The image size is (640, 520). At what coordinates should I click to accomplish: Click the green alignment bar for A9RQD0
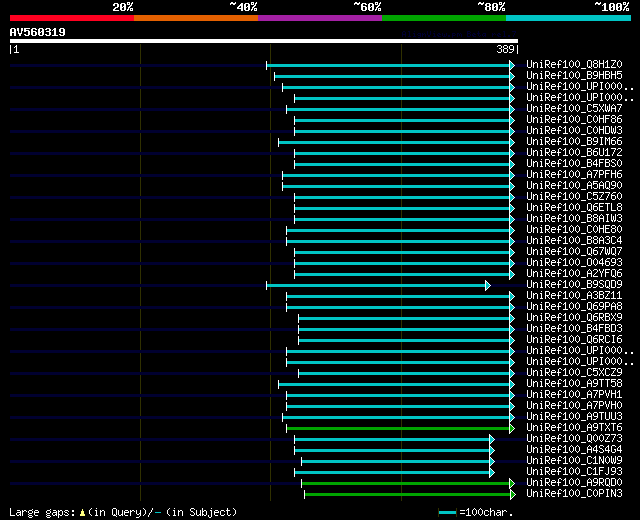405,484
